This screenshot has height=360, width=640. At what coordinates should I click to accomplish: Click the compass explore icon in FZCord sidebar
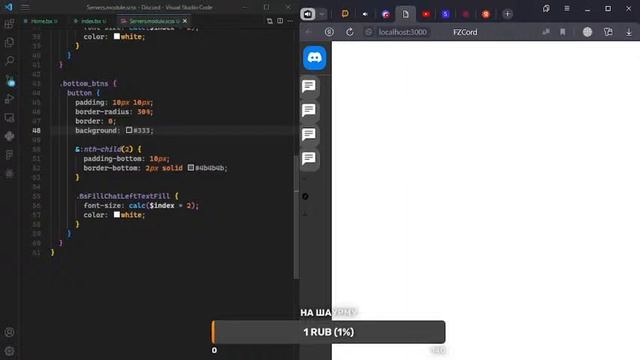coord(305,196)
